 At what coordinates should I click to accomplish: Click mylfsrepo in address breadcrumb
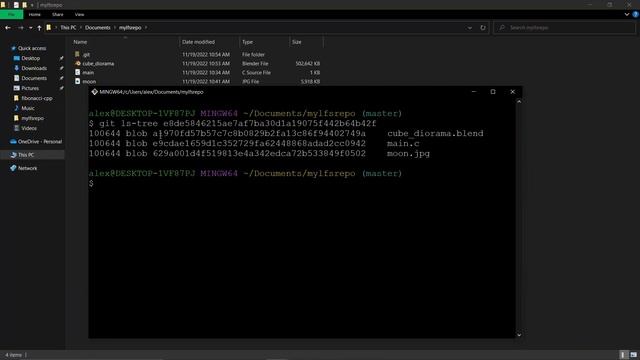pos(130,28)
